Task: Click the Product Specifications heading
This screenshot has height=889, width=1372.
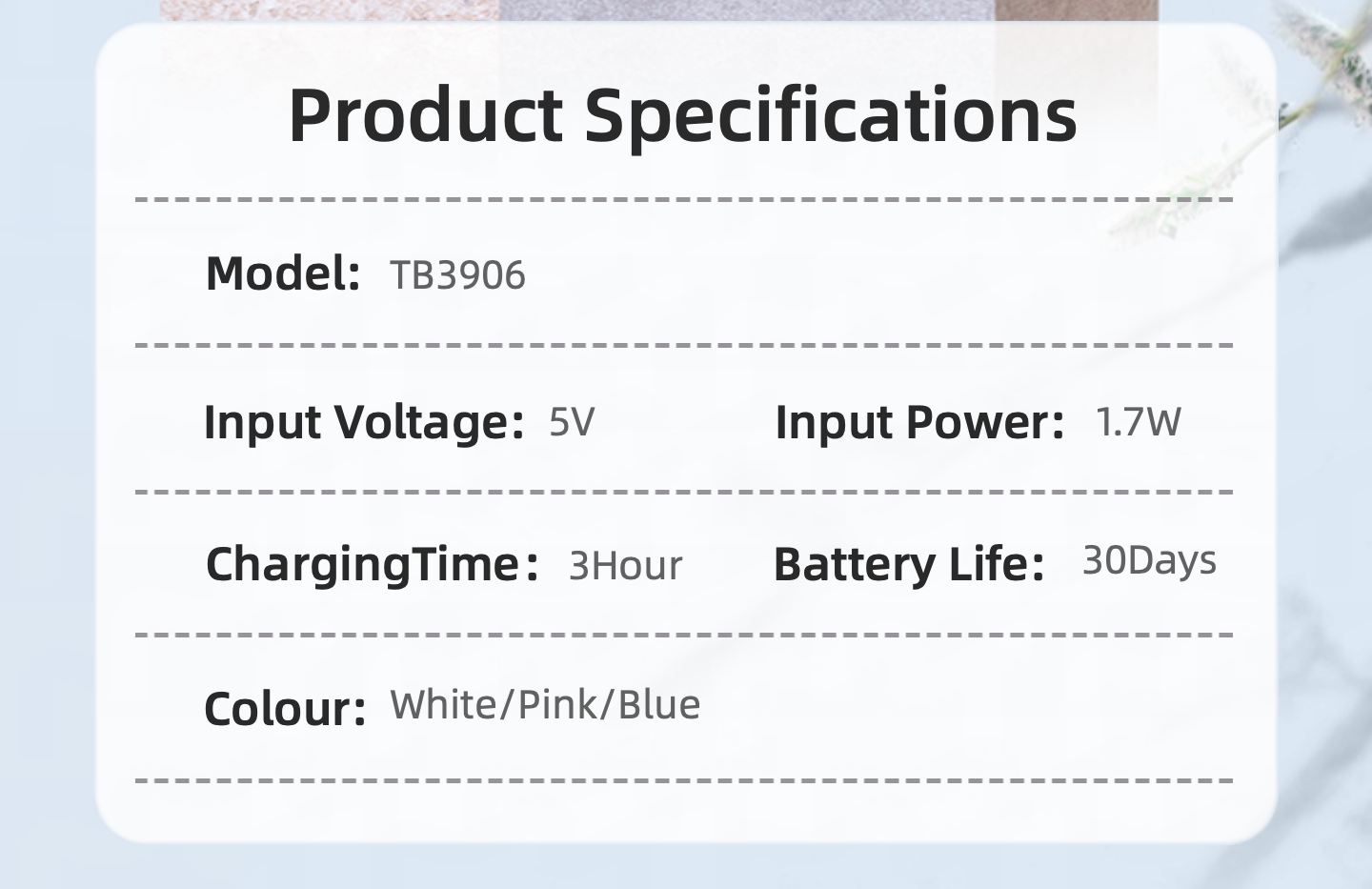Action: coord(682,116)
